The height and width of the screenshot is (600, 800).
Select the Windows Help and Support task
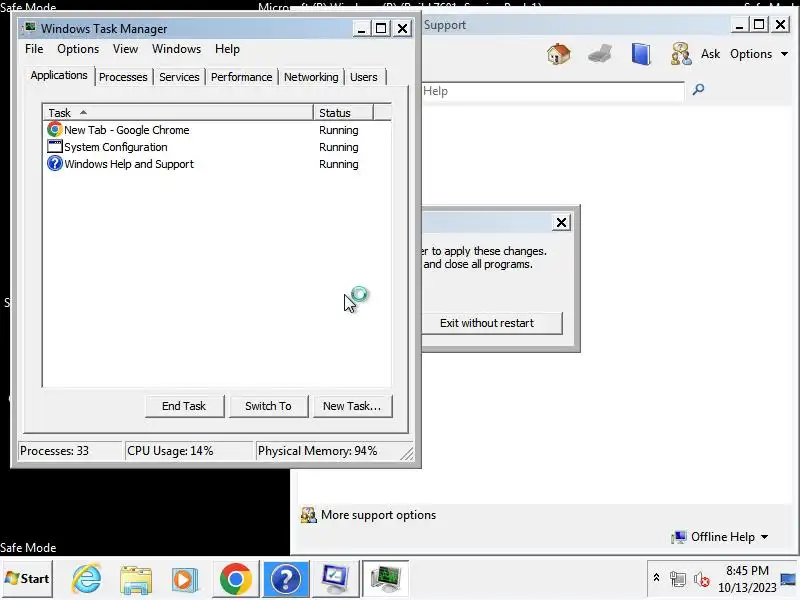click(x=218, y=164)
